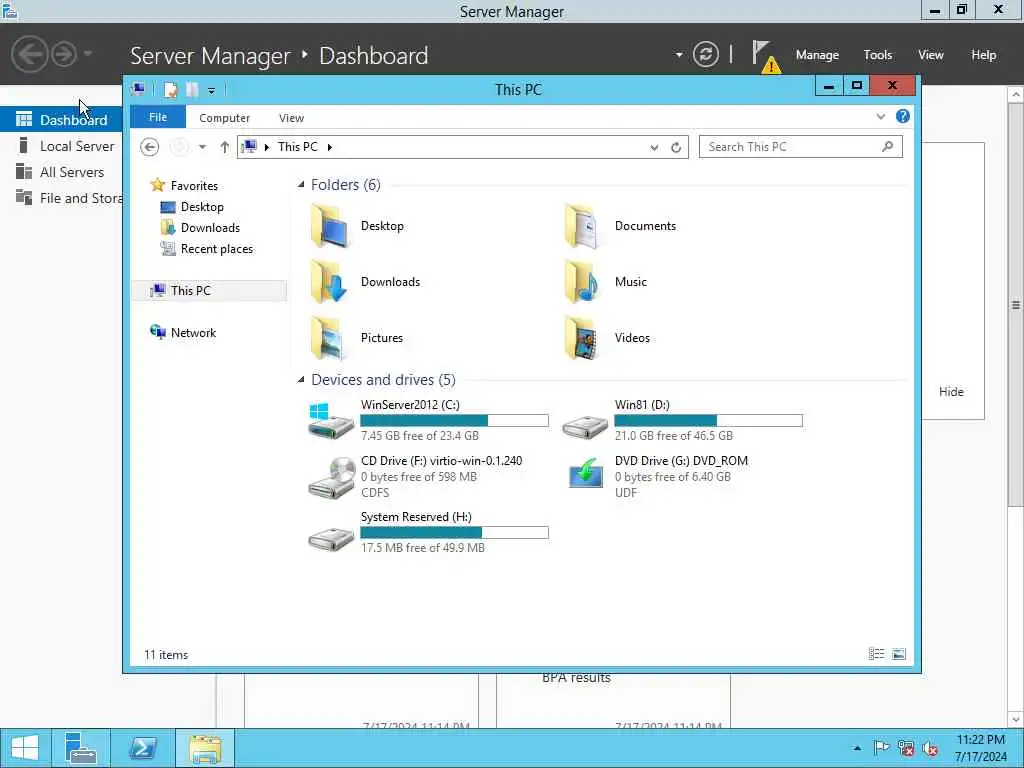Switch to Large icons view in status bar
Screen dimensions: 1024x768
pyautogui.click(x=899, y=654)
